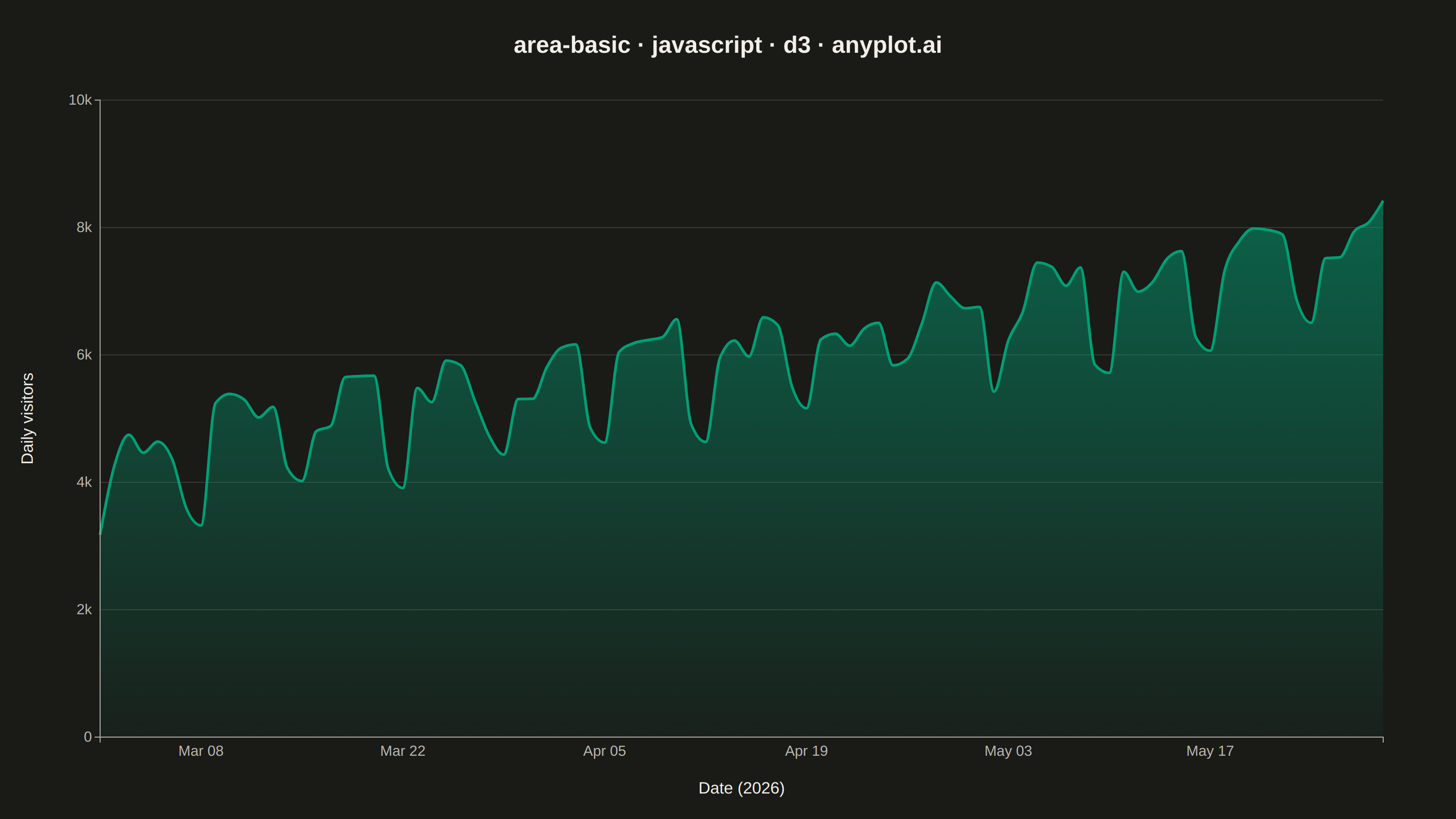Click the Date (2026) axis title
The height and width of the screenshot is (819, 1456).
(742, 788)
